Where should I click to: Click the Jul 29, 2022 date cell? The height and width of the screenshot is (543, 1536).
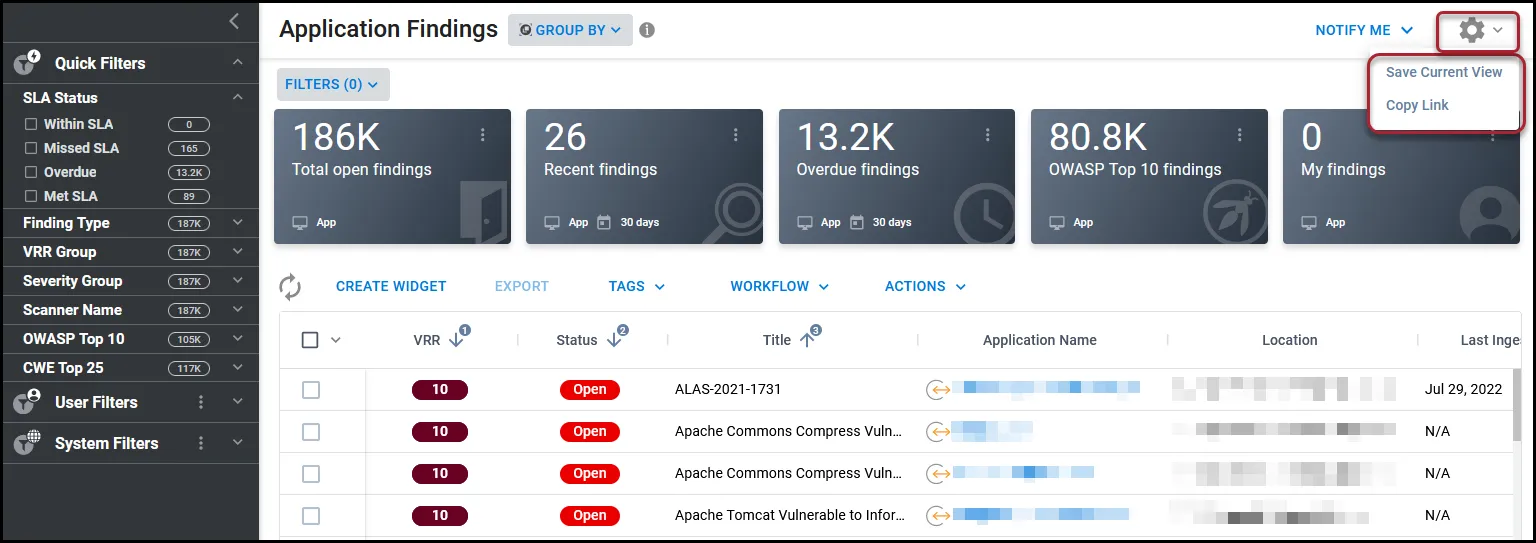click(x=1463, y=390)
